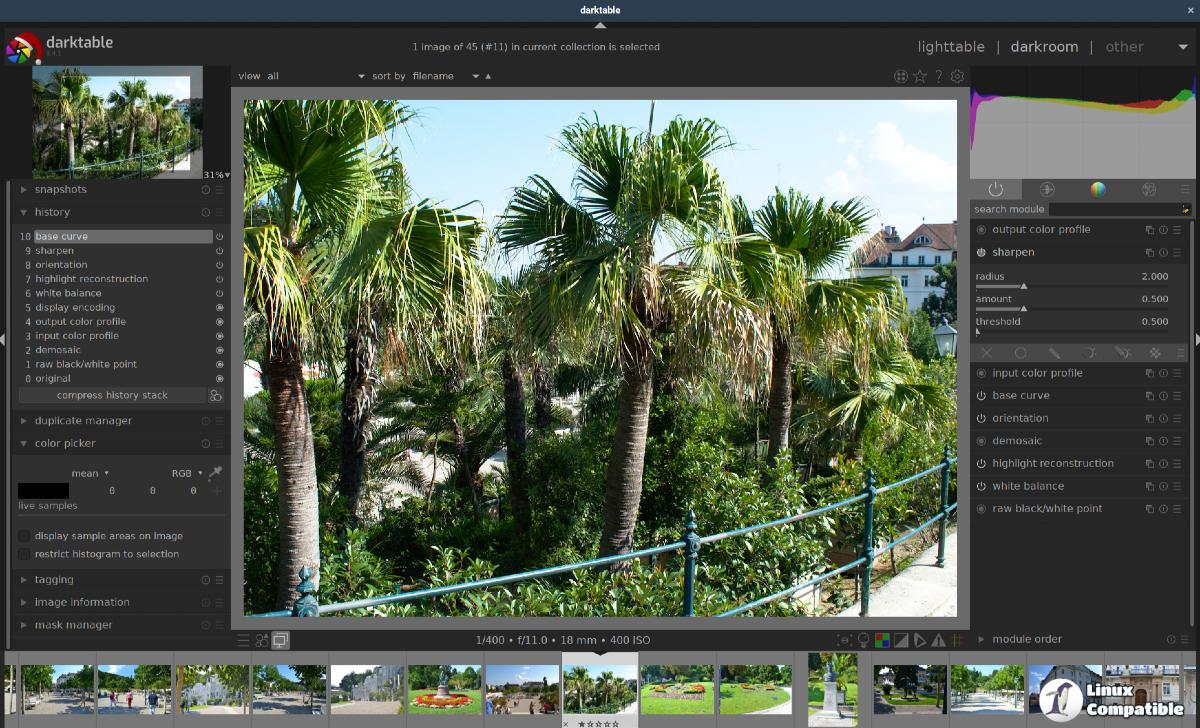1200x728 pixels.
Task: Enable display sample areas on image
Action: pyautogui.click(x=24, y=536)
